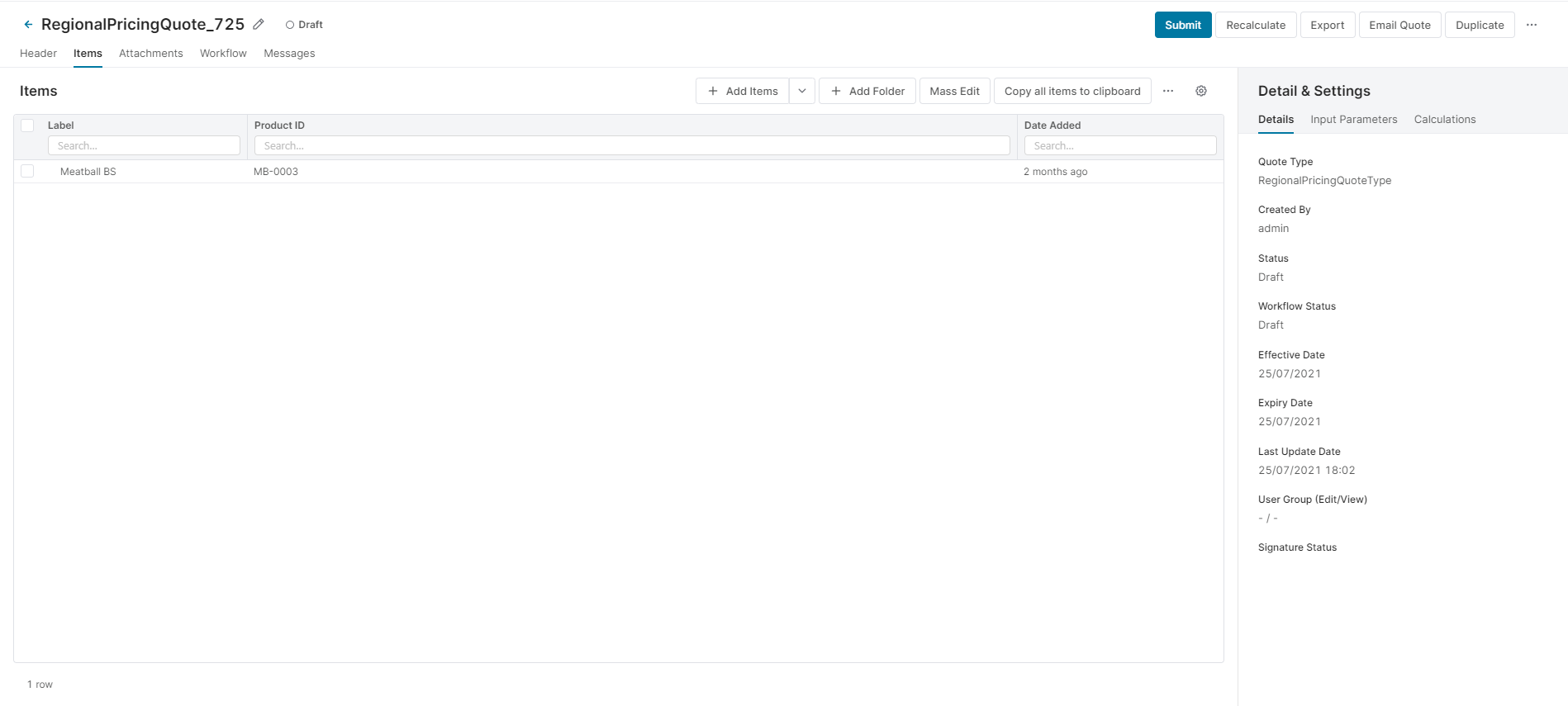The width and height of the screenshot is (1568, 706).
Task: Open the Calculations tab in Detail & Settings
Action: click(x=1444, y=120)
